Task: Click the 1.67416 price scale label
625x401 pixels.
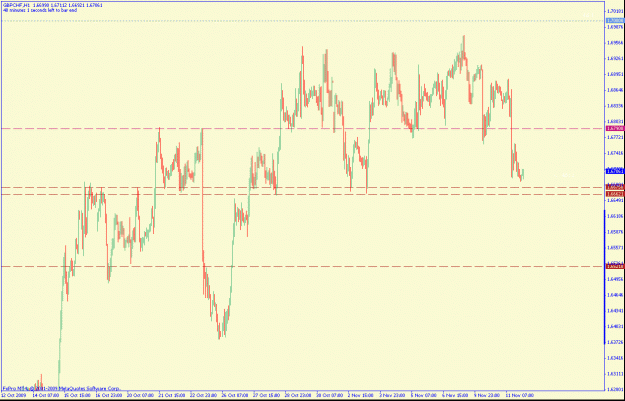Action: [x=615, y=153]
